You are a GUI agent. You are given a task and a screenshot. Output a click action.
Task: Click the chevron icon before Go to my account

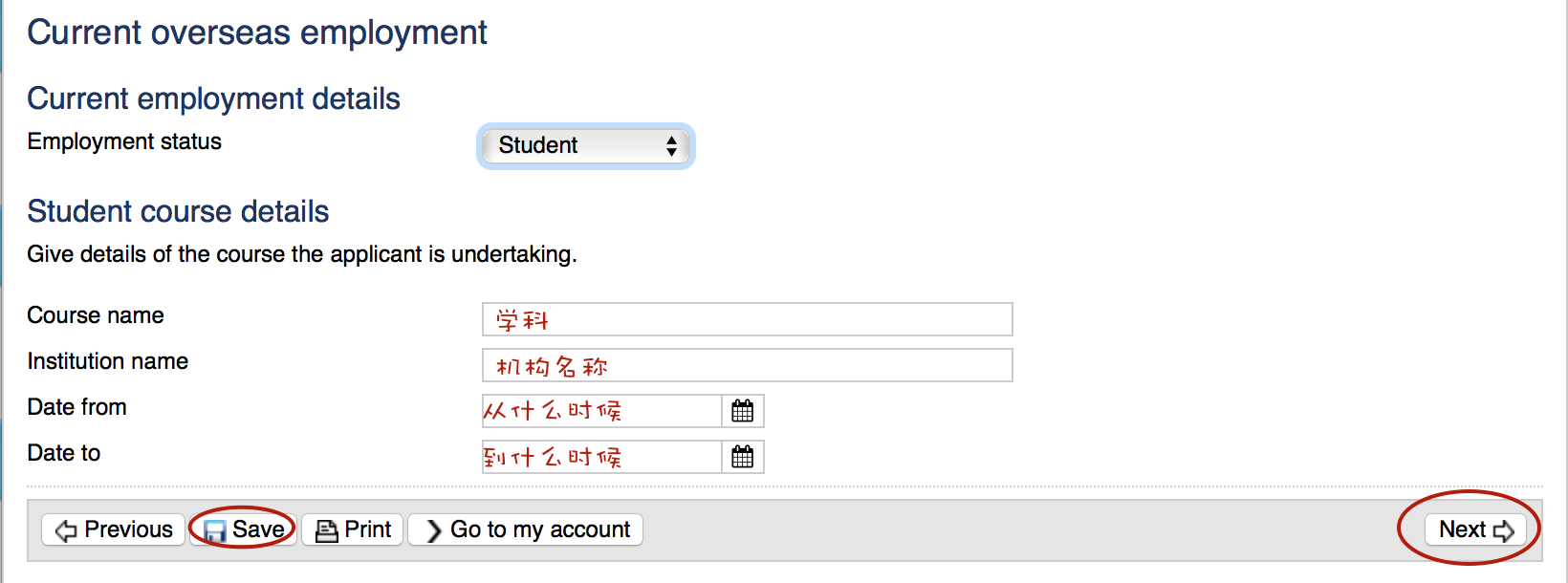(x=434, y=530)
